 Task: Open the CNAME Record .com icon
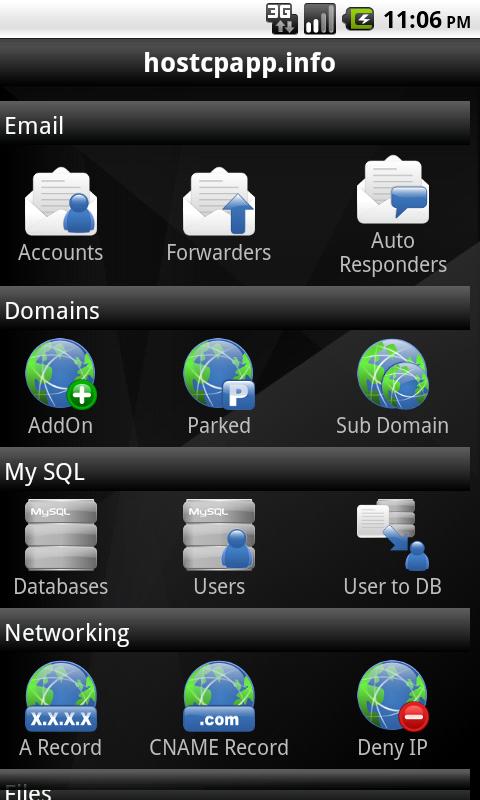(x=219, y=696)
